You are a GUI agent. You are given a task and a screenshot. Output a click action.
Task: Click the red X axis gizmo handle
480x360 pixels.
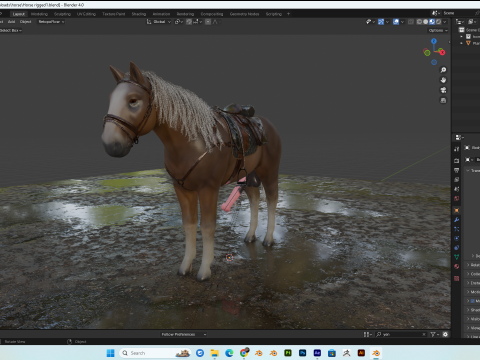click(442, 52)
